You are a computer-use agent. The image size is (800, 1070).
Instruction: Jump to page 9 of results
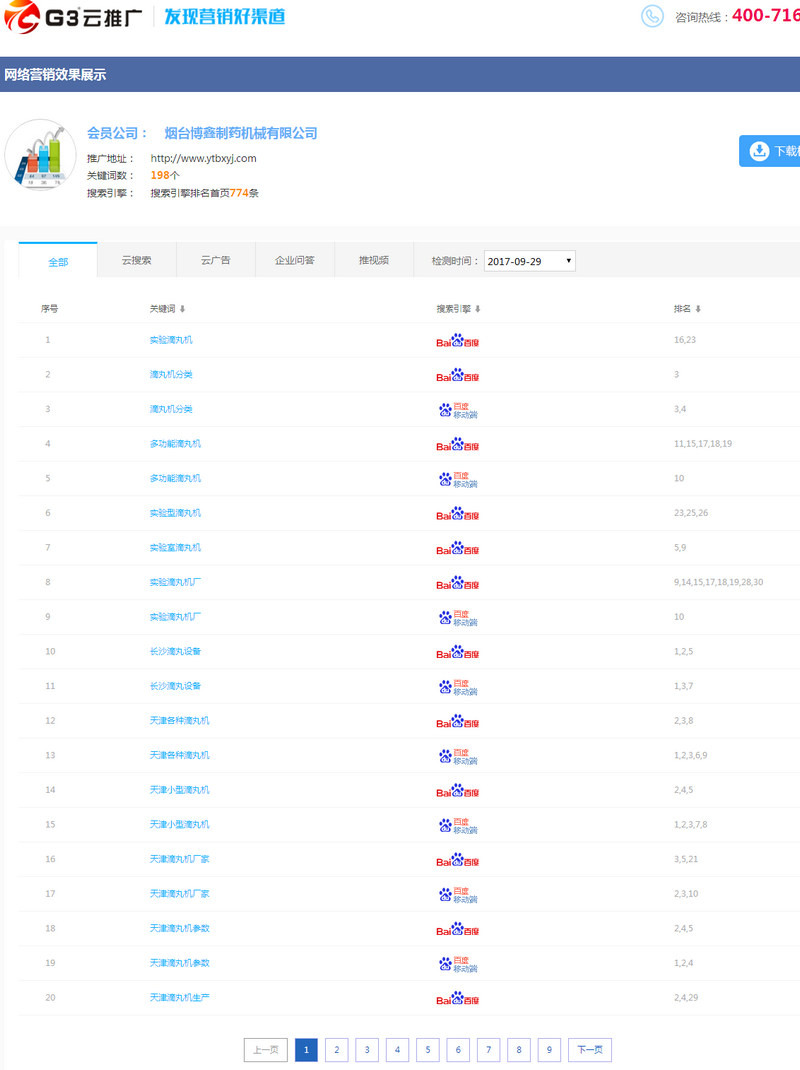pos(548,1050)
